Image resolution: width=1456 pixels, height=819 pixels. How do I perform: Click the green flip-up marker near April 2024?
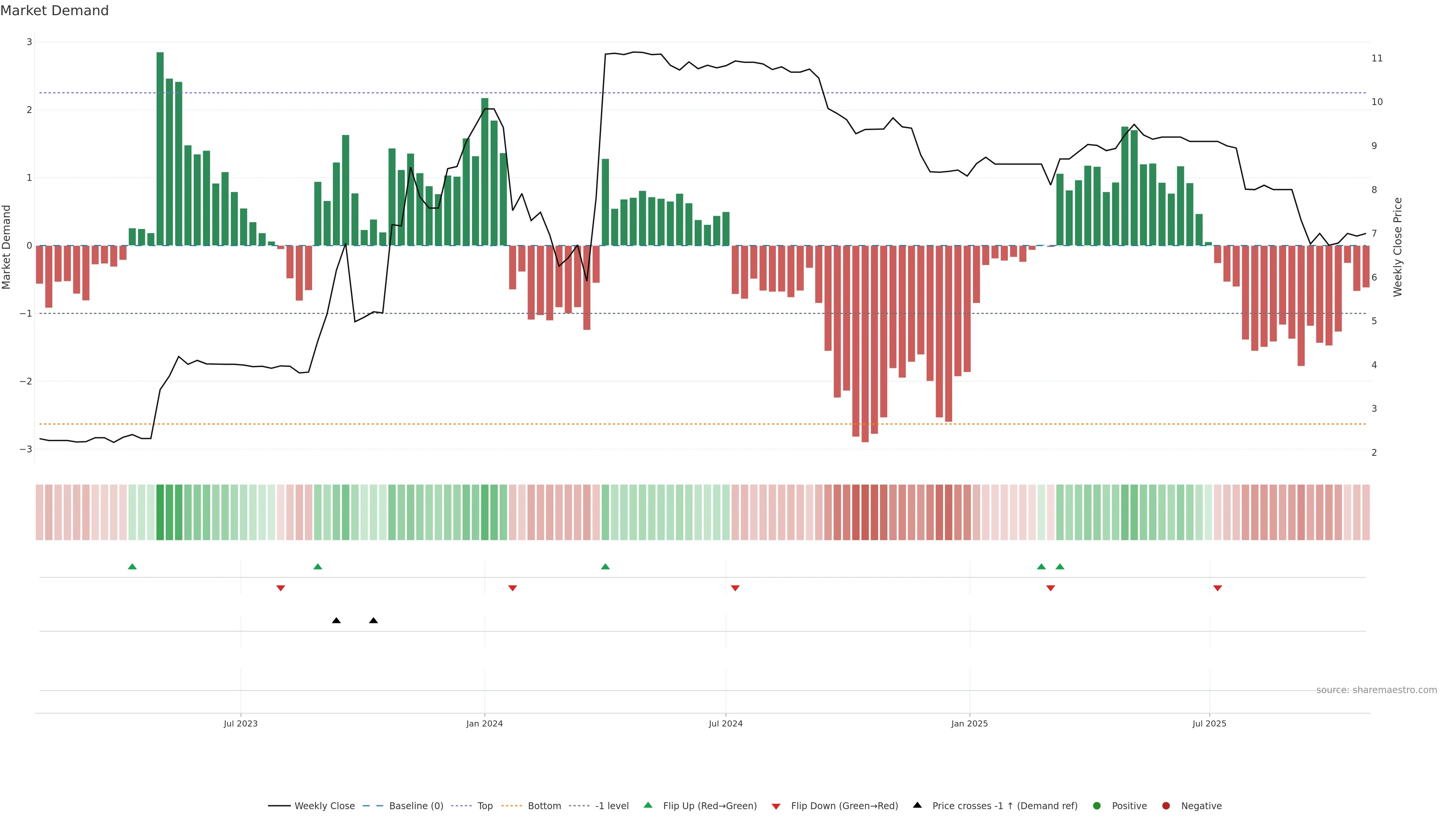pyautogui.click(x=606, y=566)
